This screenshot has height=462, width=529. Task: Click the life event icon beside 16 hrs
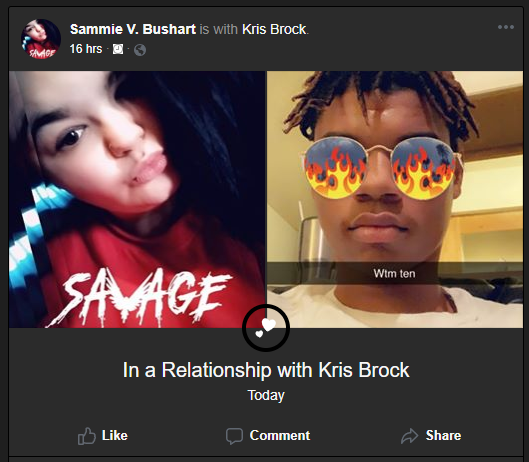click(x=118, y=49)
